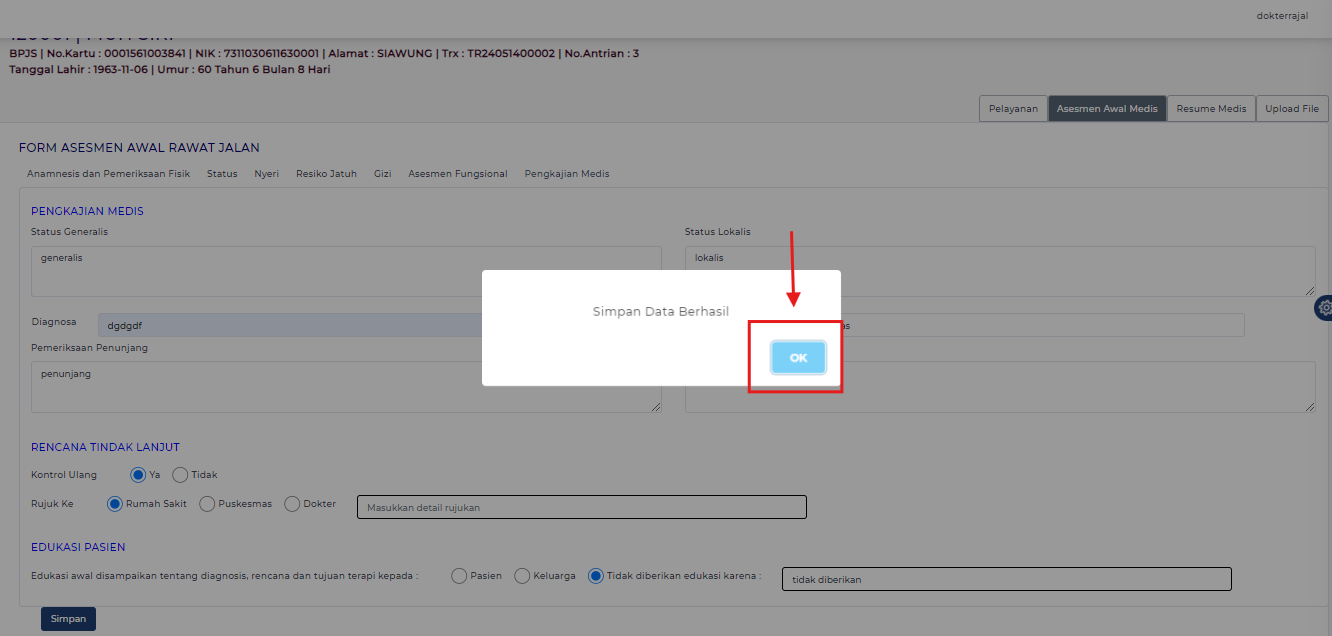Screen dimensions: 1332x636
Task: Select Dokter radio for Rujuk Ke
Action: point(292,504)
